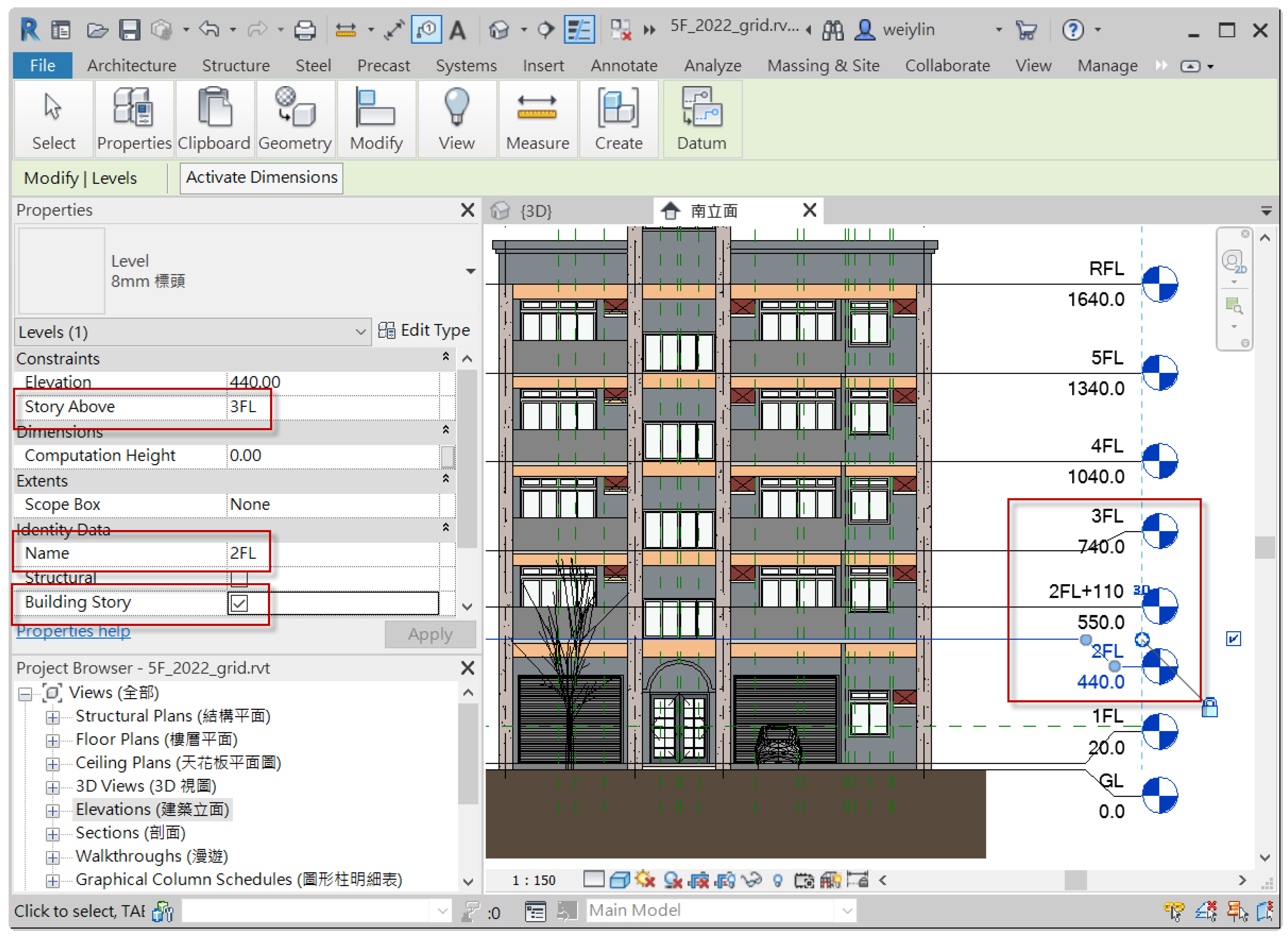Viewport: 1288px width, 938px height.
Task: Toggle the Building Story checkbox
Action: pos(239,603)
